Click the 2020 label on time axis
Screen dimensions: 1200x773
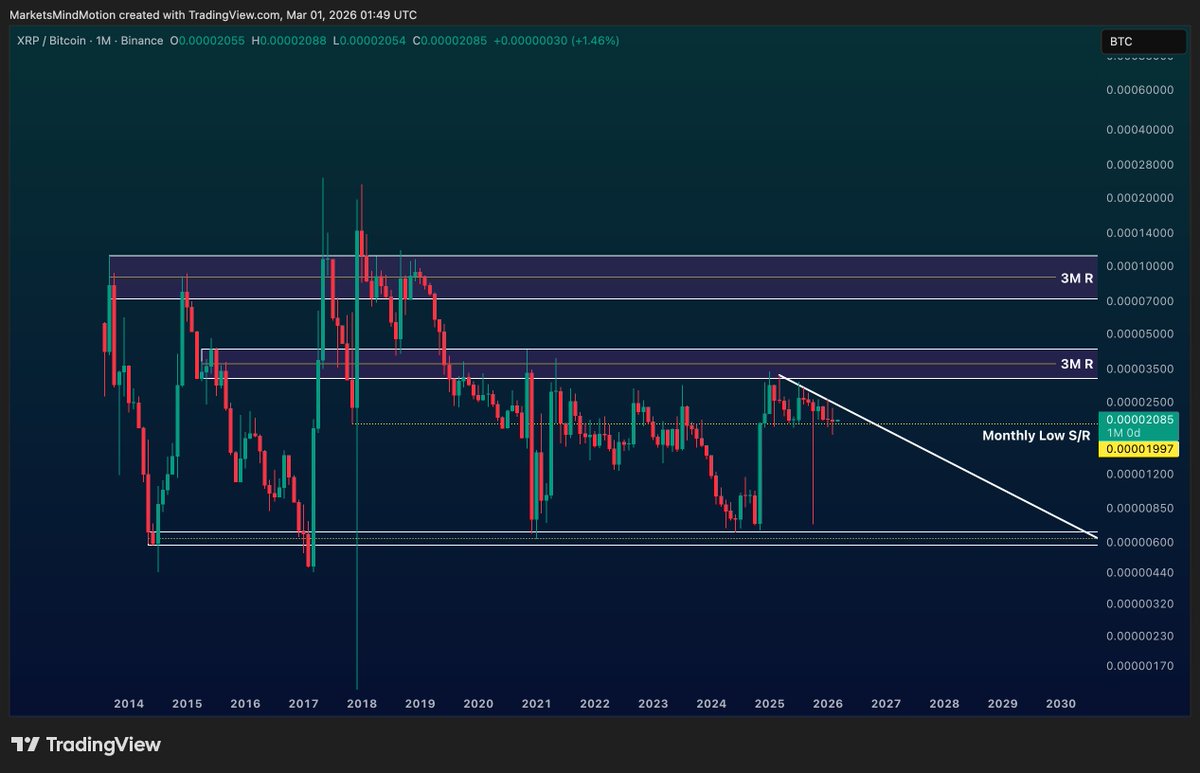478,704
